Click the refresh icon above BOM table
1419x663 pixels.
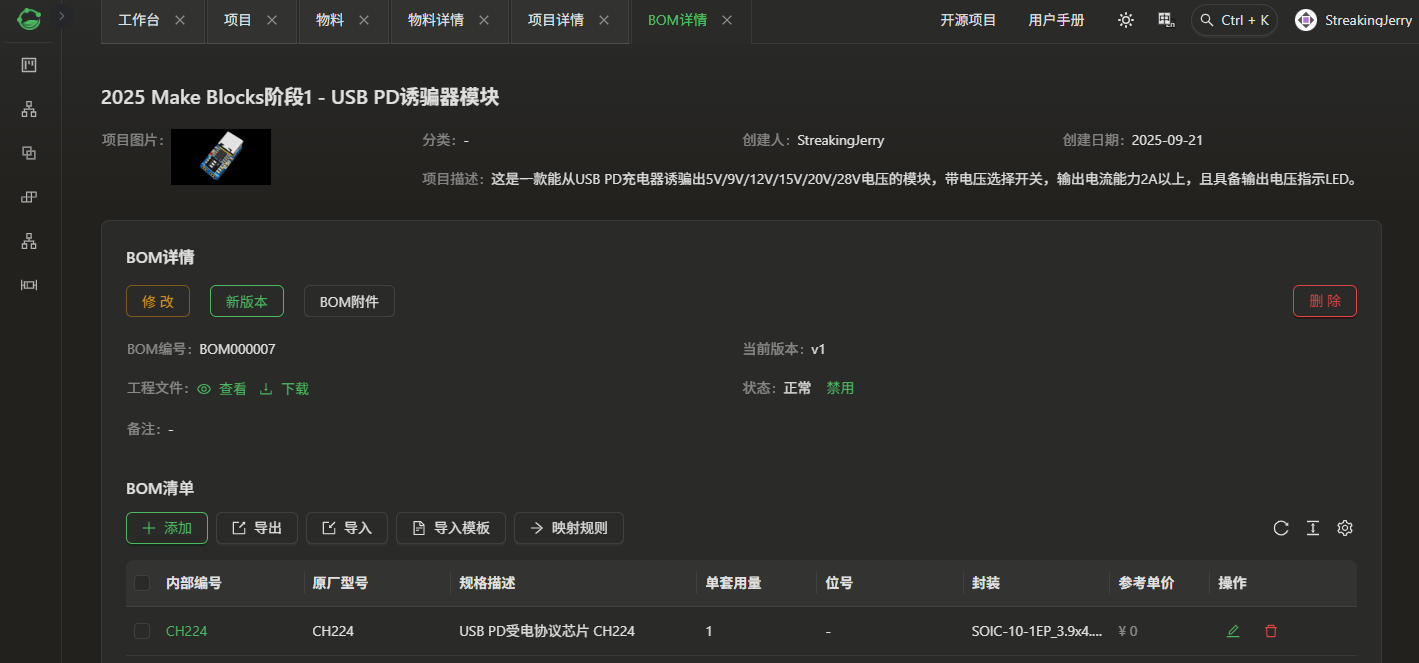pyautogui.click(x=1281, y=528)
